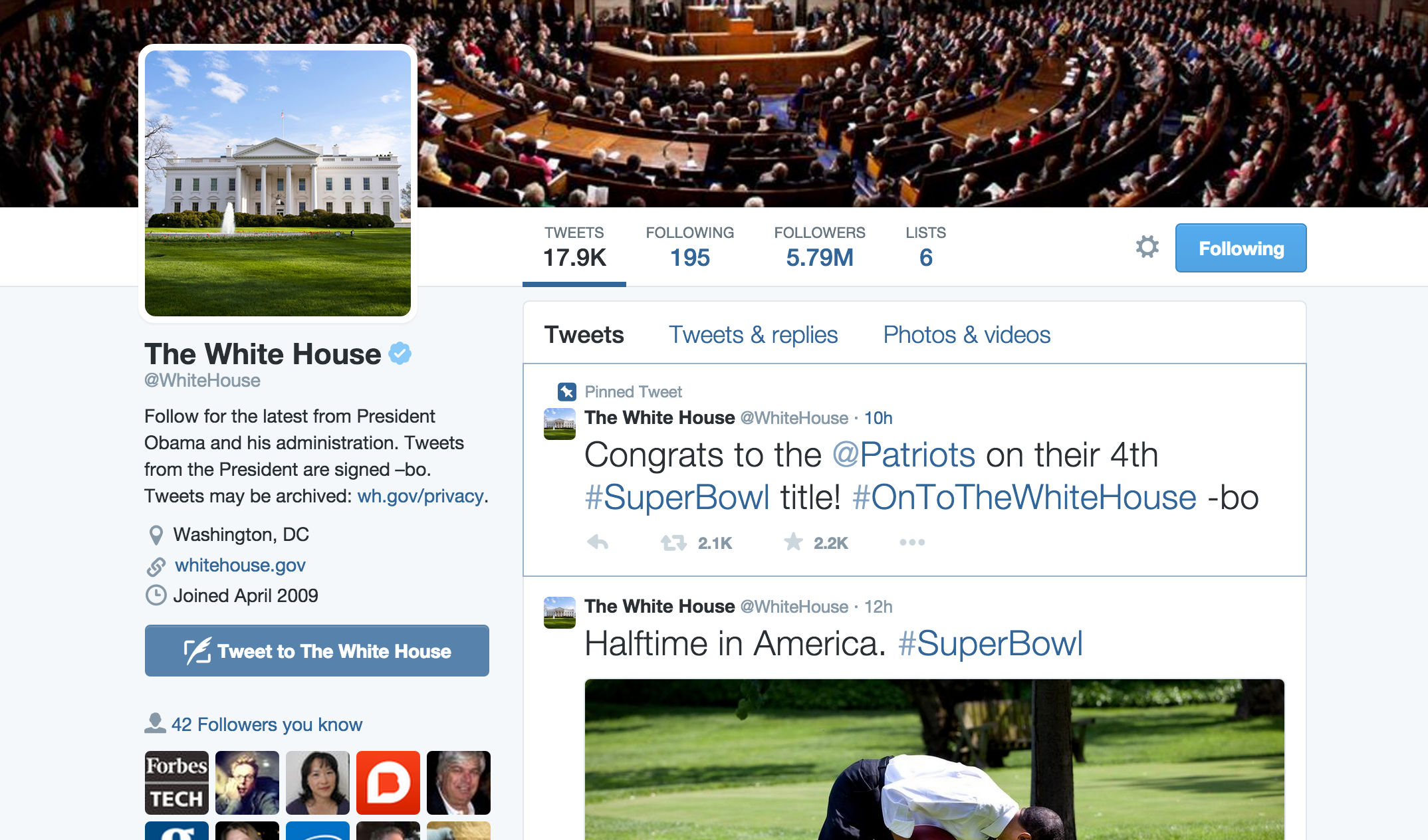
Task: Click the Washington, DC location text
Action: 241,535
